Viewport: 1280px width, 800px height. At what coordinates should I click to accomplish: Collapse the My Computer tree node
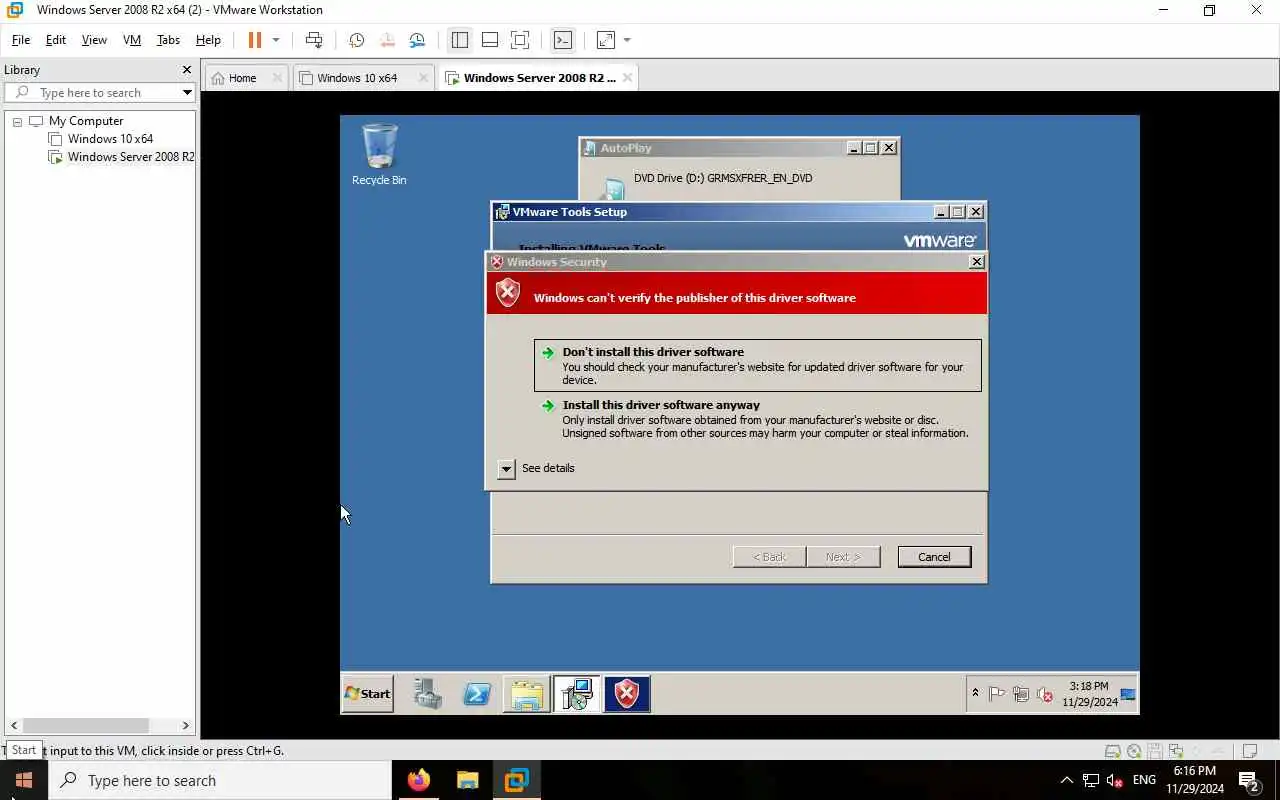tap(17, 121)
